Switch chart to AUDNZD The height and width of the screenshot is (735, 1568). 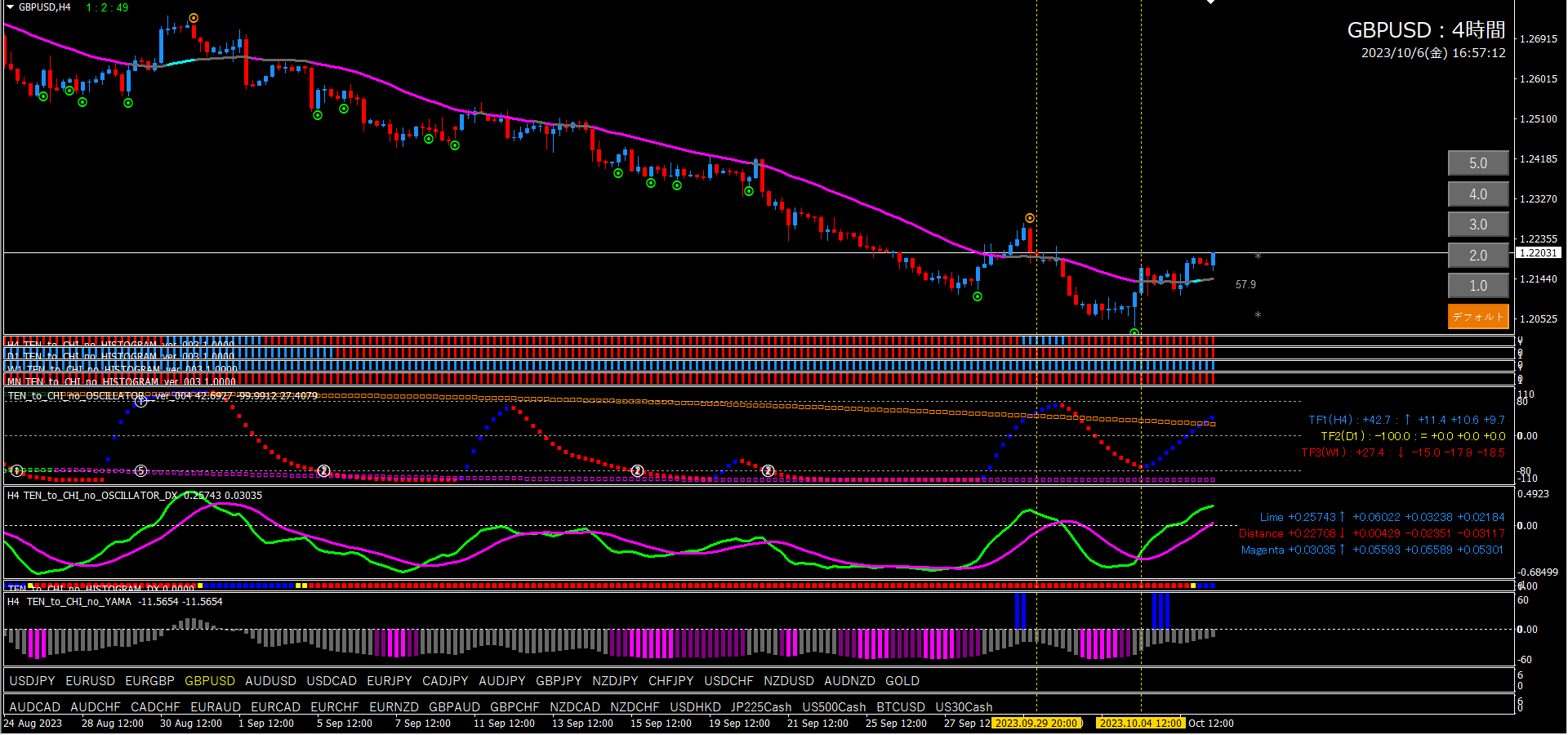pos(849,681)
